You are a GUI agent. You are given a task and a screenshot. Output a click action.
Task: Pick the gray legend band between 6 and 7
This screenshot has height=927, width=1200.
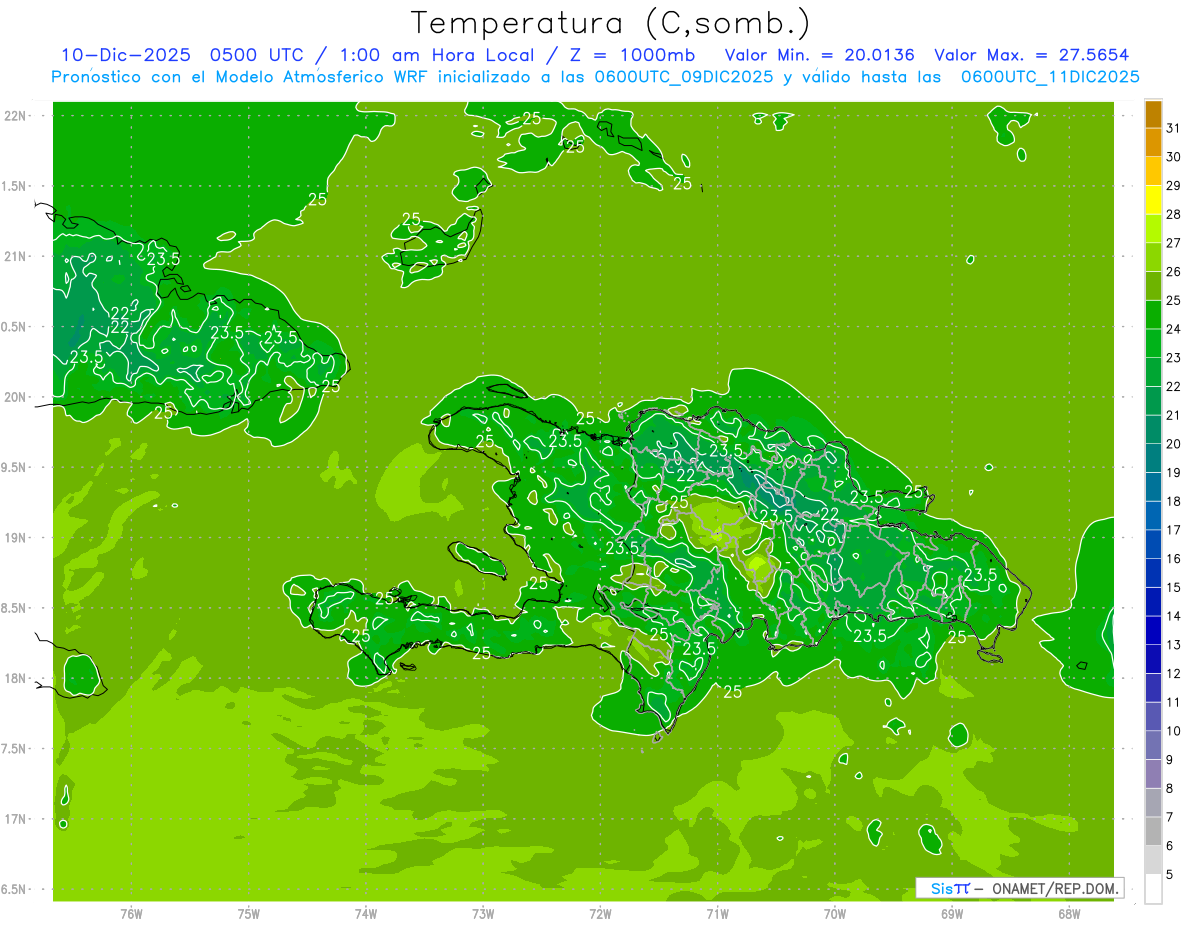[1153, 832]
